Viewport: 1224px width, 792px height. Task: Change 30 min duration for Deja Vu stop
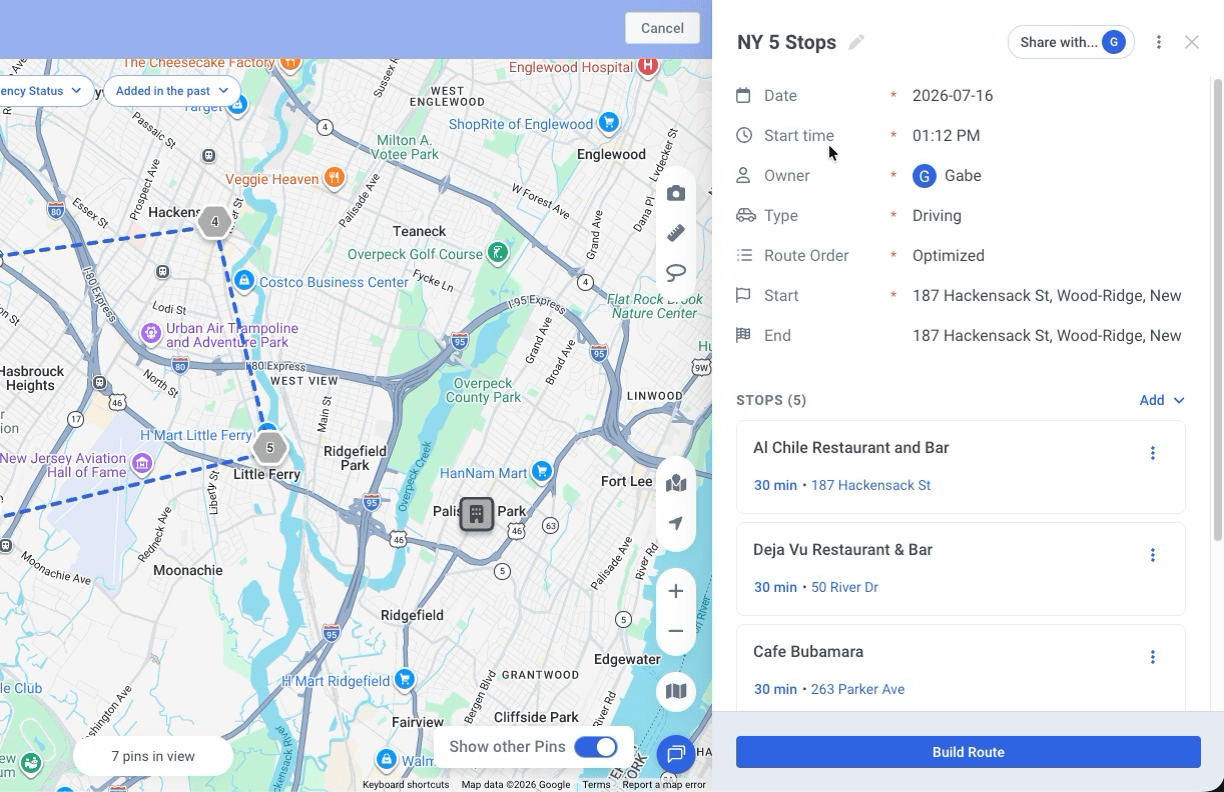click(775, 587)
